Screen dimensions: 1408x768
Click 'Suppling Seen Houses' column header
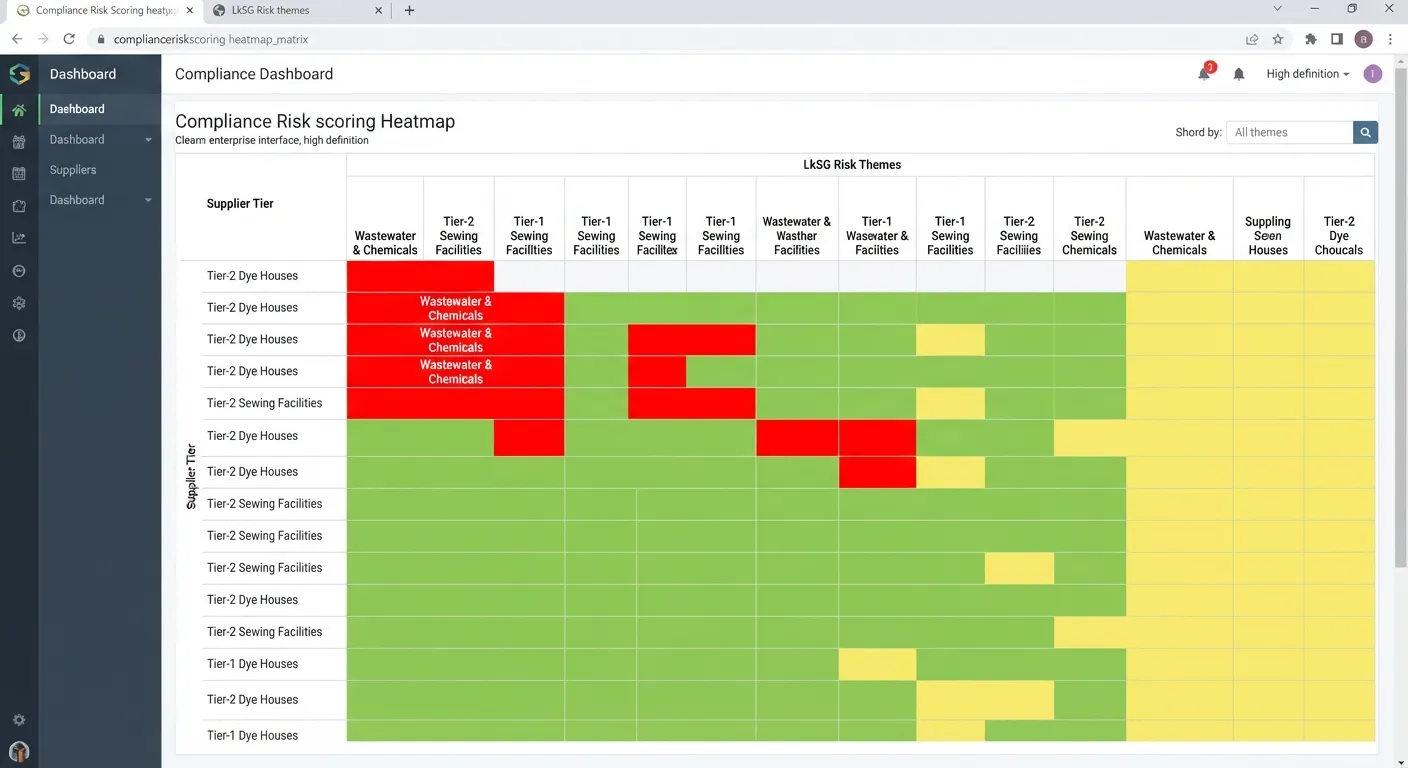tap(1268, 236)
